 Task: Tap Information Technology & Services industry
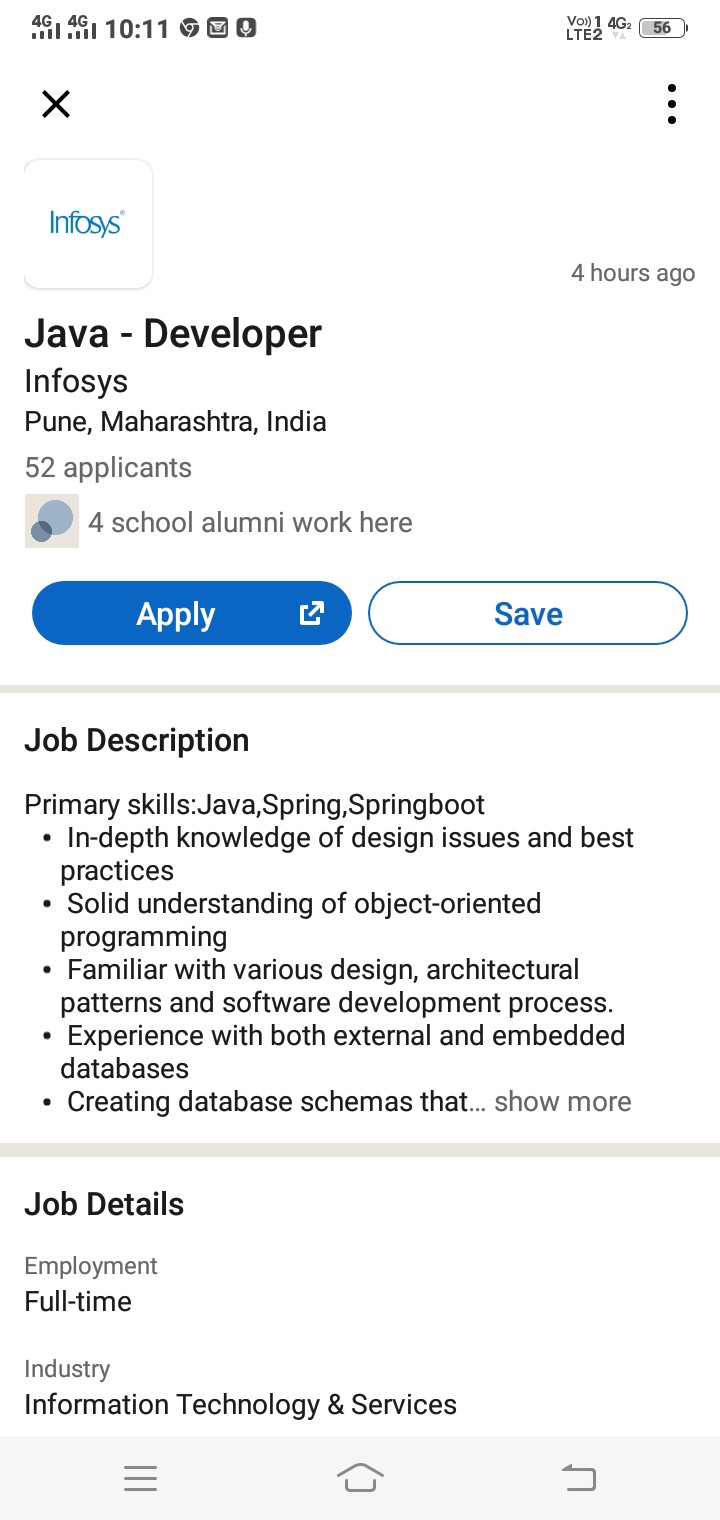coord(240,1404)
